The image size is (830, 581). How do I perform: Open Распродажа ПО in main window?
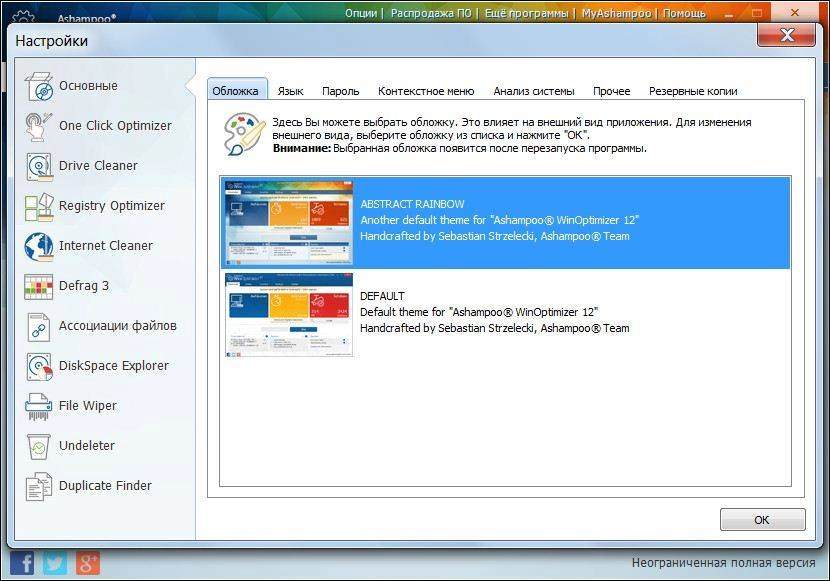click(431, 13)
